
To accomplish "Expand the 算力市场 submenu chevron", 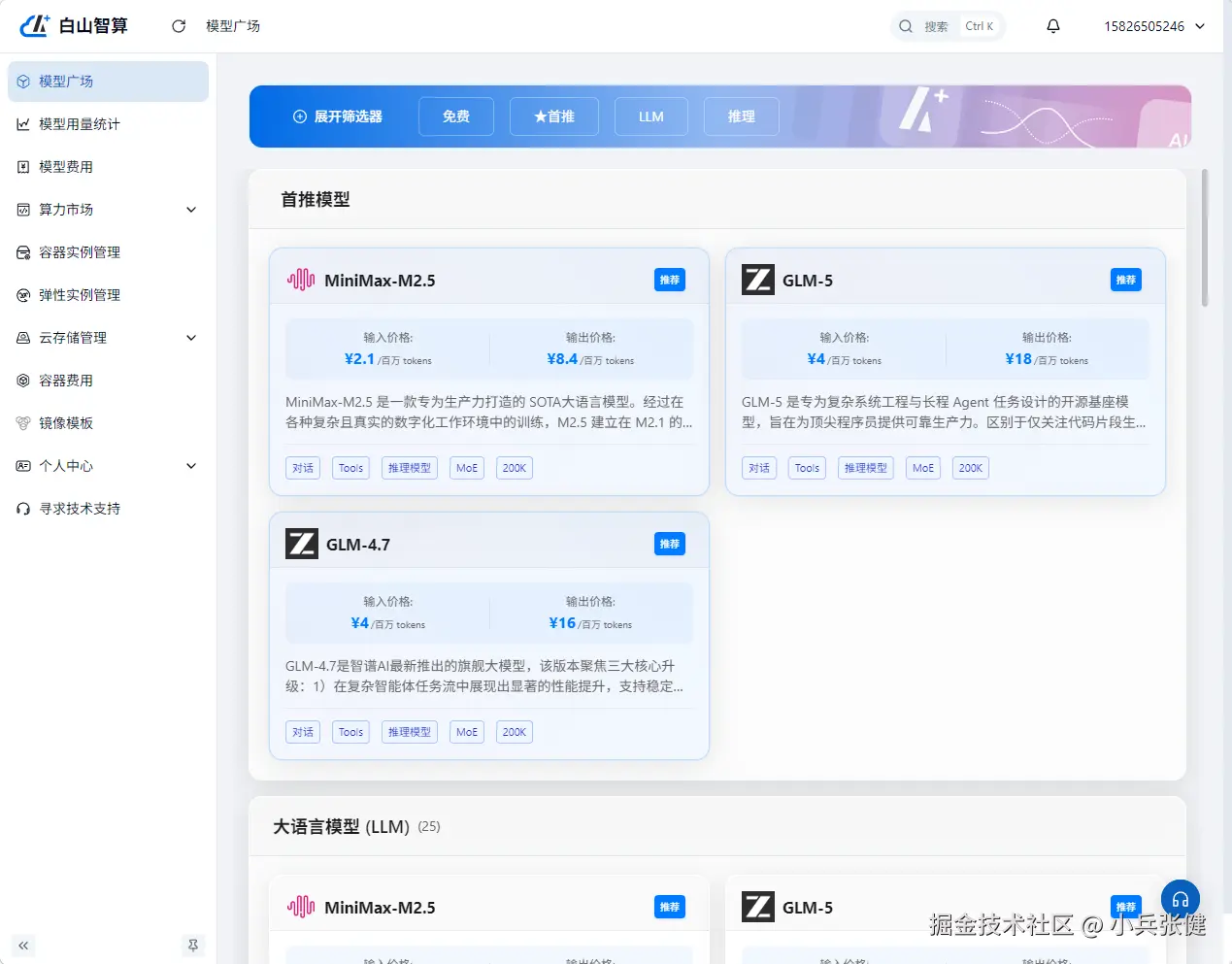I will click(191, 210).
